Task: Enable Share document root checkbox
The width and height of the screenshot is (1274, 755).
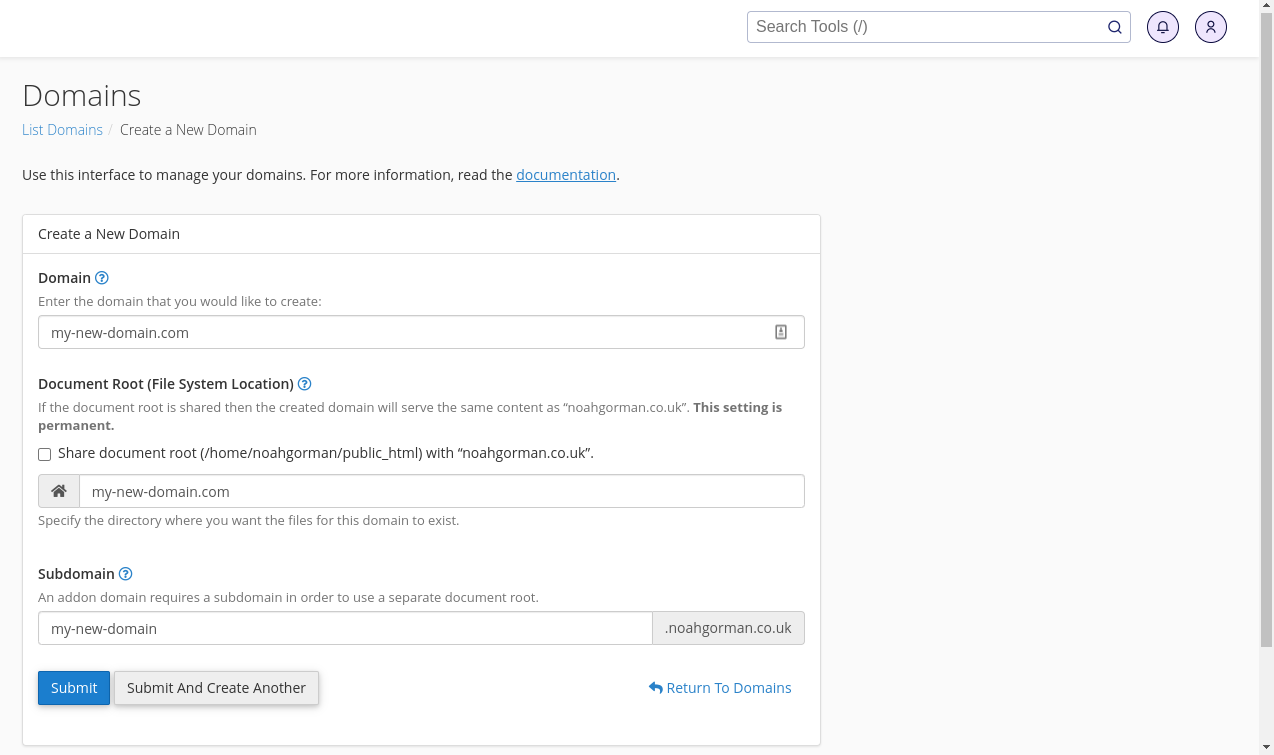Action: (45, 454)
